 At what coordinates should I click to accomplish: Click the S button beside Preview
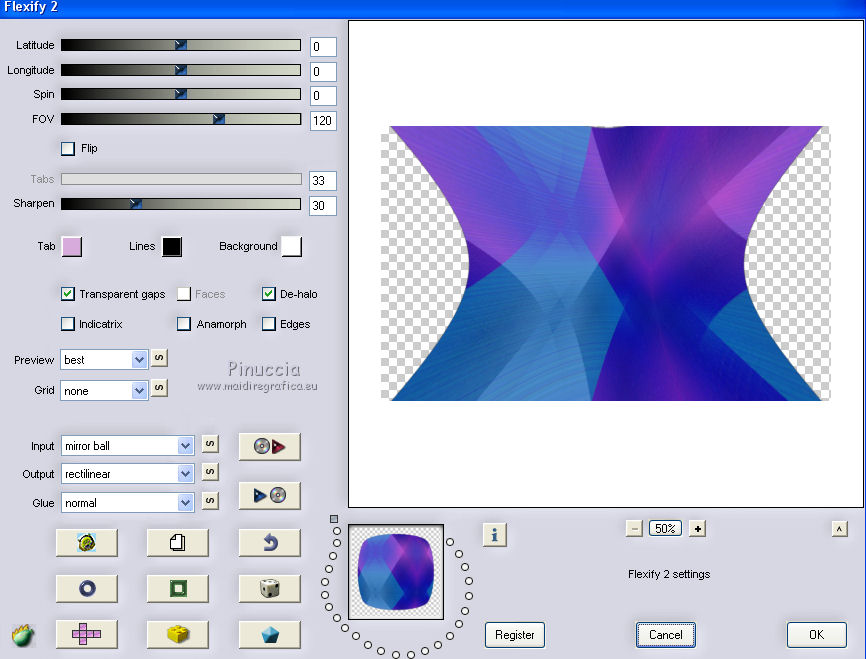[159, 358]
